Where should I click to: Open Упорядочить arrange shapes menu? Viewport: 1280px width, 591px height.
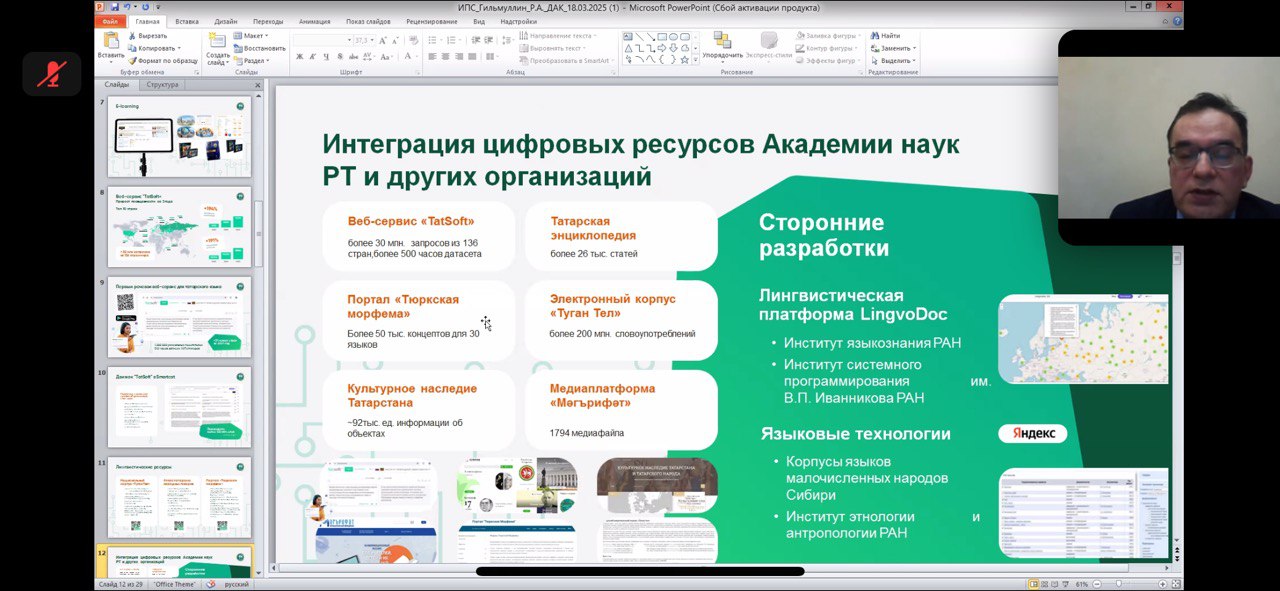pyautogui.click(x=722, y=47)
